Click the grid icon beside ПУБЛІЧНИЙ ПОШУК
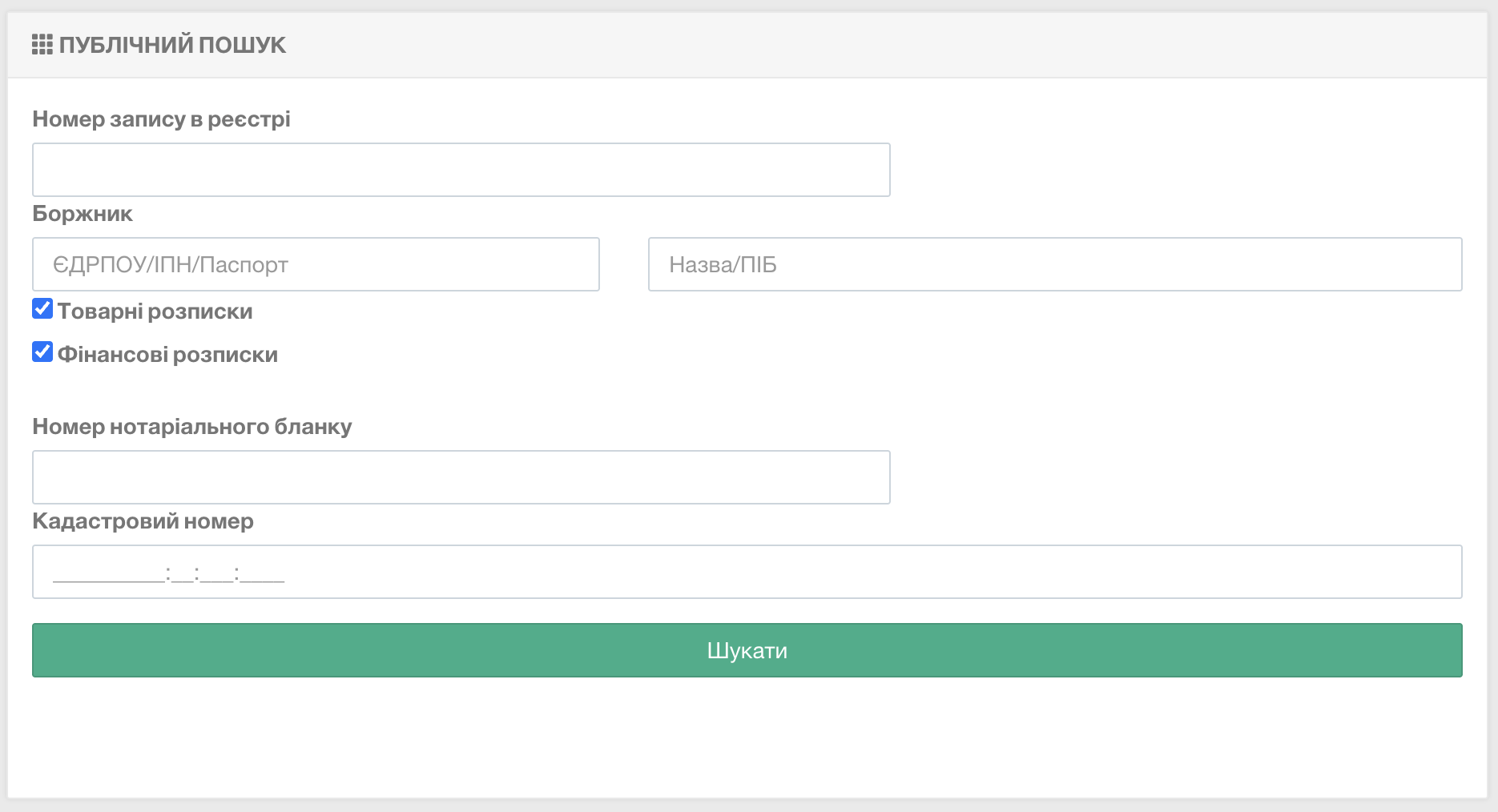Viewport: 1498px width, 812px height. [x=42, y=45]
